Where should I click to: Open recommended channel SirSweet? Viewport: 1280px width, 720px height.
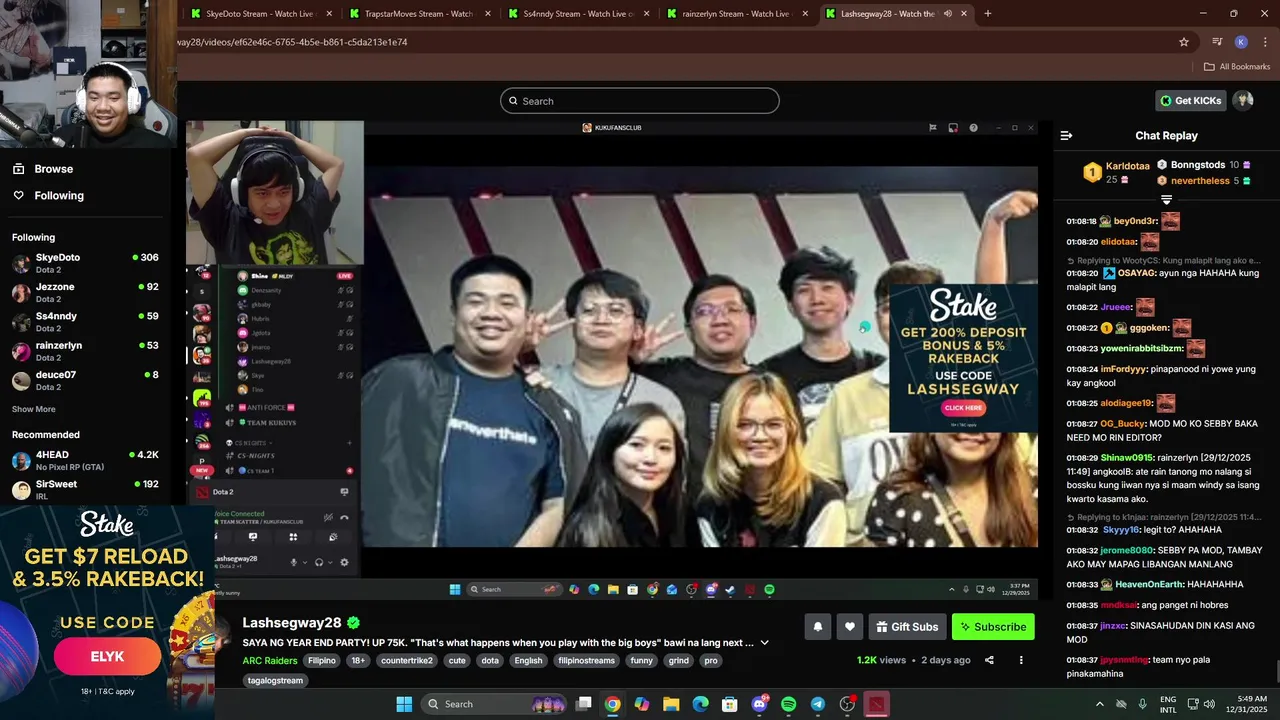85,489
